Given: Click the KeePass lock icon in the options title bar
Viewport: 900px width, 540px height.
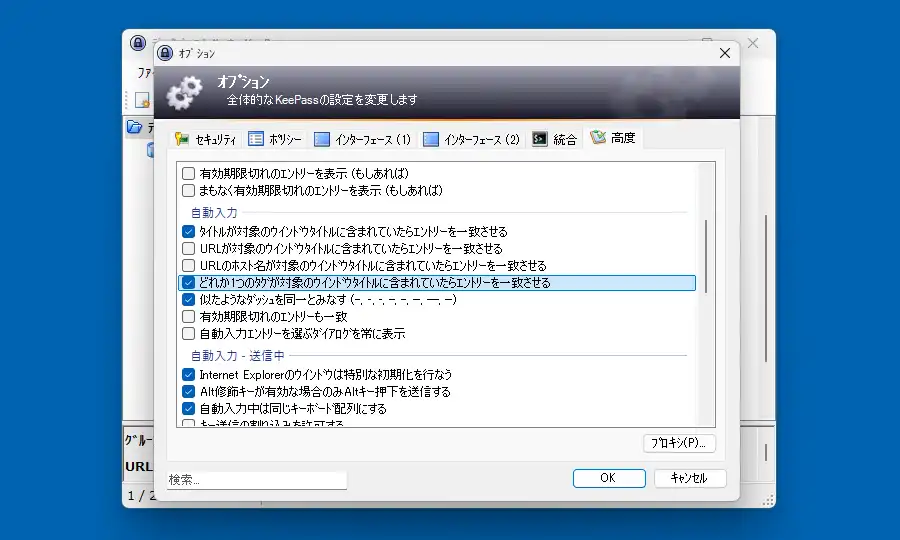Looking at the screenshot, I should pos(165,53).
